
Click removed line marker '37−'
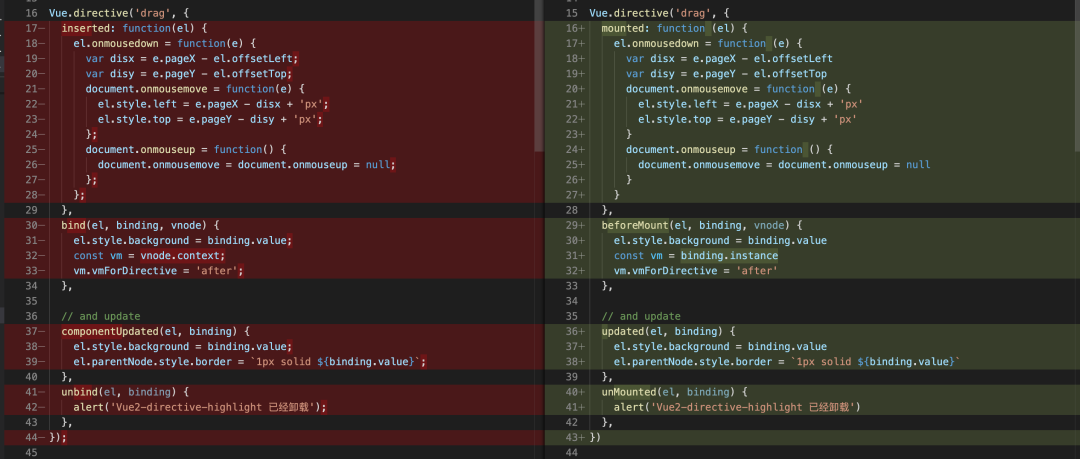point(34,332)
